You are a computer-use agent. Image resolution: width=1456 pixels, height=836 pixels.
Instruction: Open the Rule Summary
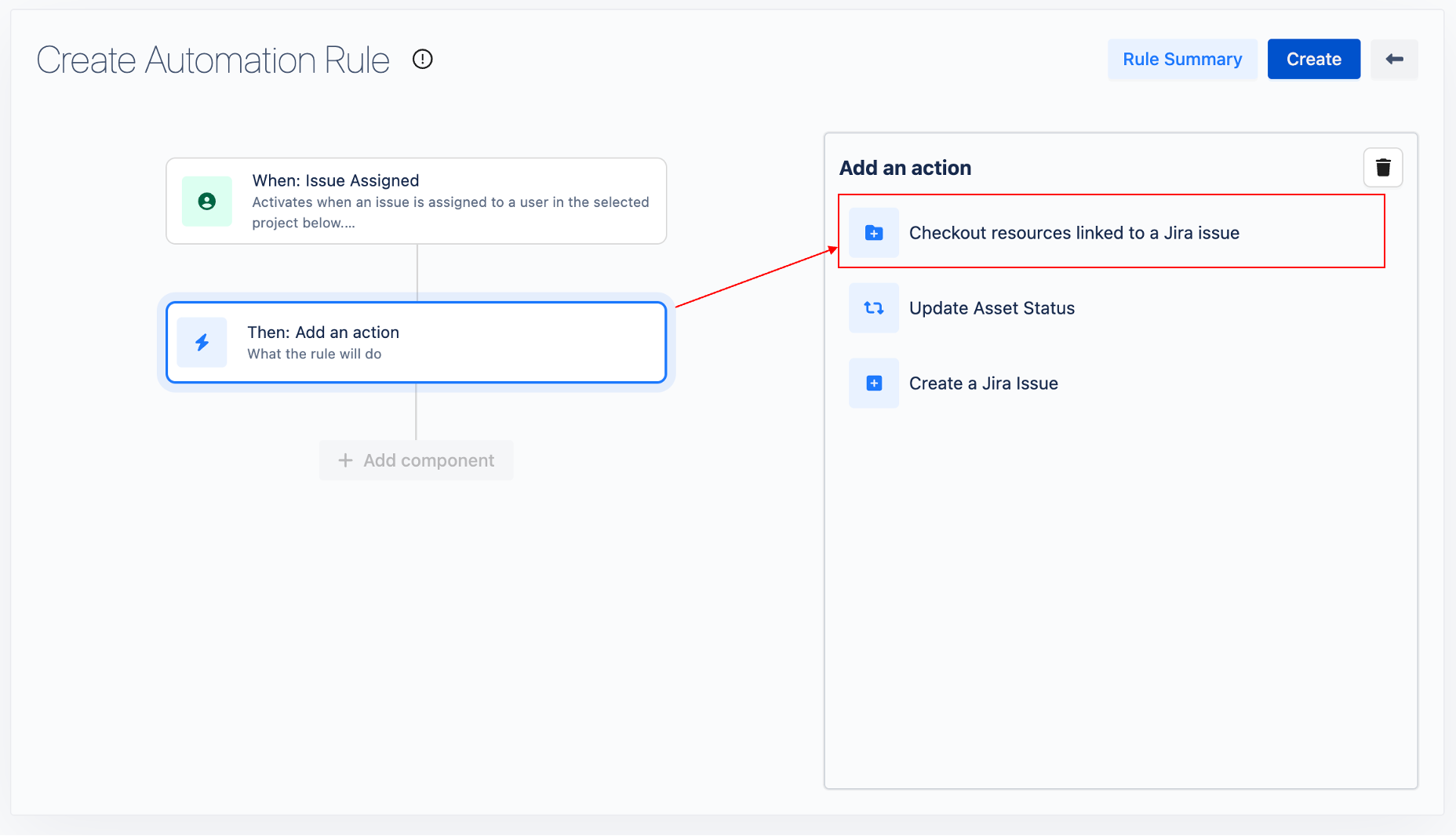click(1181, 60)
